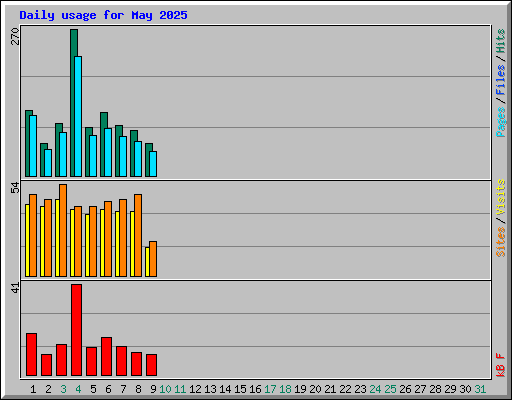The width and height of the screenshot is (512, 400).
Task: Click the red KB bar for day 1
Action: click(x=31, y=355)
